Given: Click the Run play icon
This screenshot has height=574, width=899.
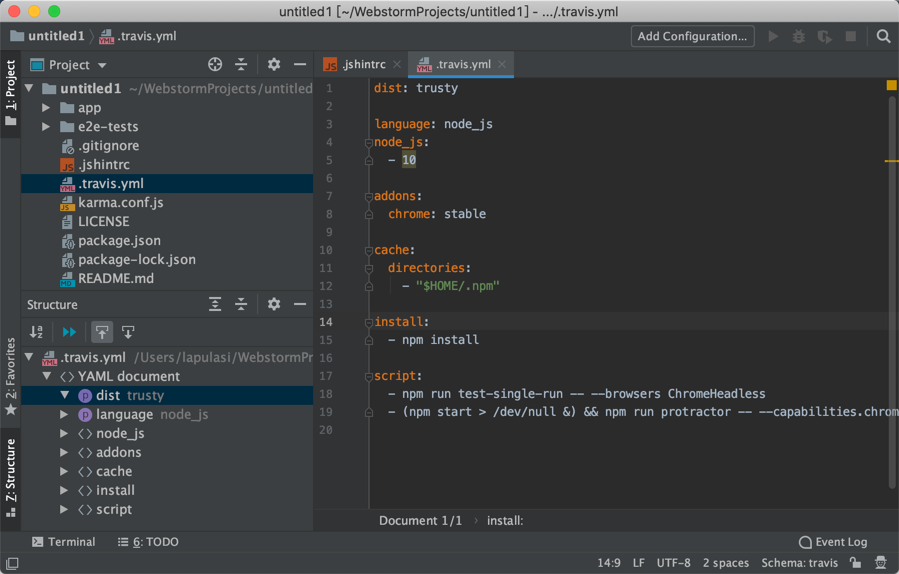Looking at the screenshot, I should (x=773, y=36).
